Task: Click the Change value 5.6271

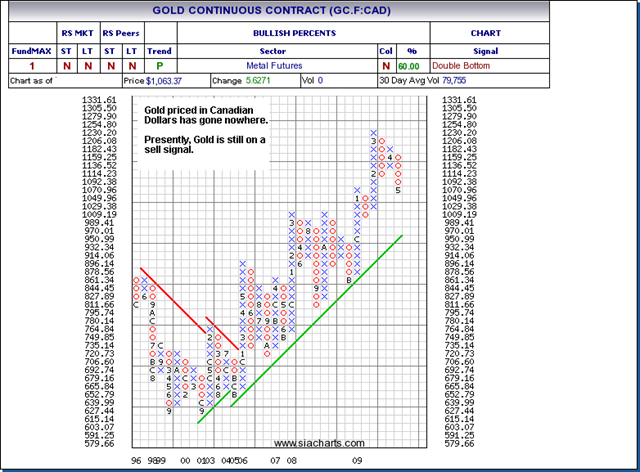Action: (258, 80)
